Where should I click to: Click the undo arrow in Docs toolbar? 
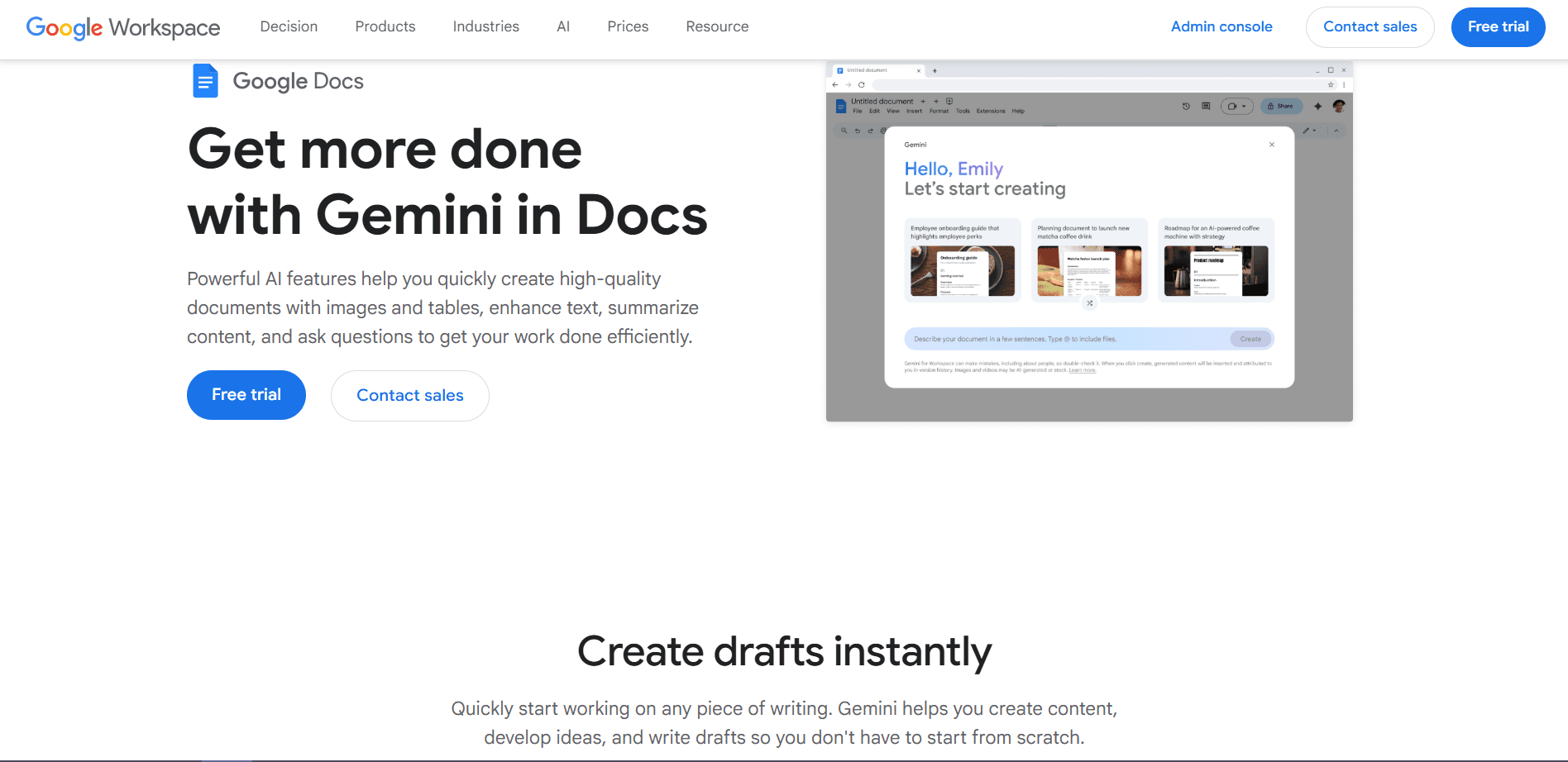point(858,131)
